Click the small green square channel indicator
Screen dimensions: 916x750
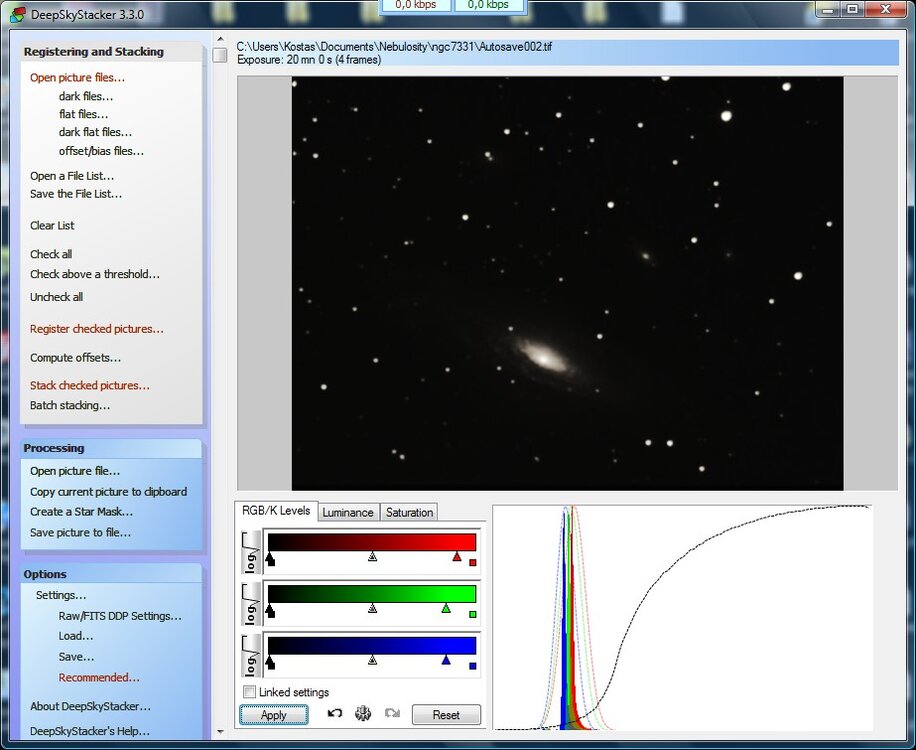point(472,614)
